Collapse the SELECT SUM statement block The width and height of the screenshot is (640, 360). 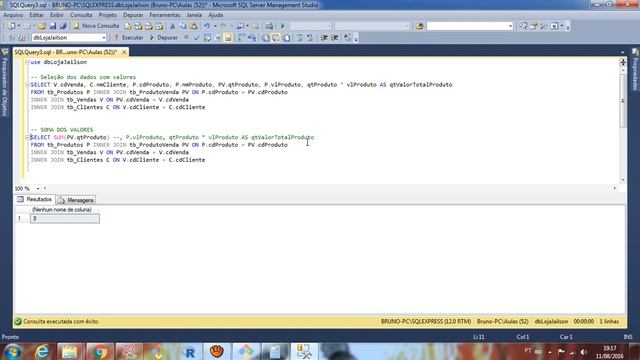pyautogui.click(x=27, y=137)
